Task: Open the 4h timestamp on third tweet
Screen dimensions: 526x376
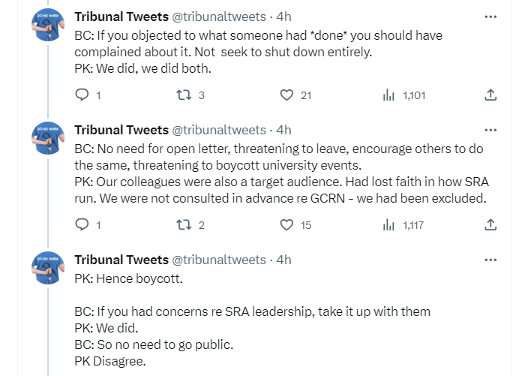Action: click(x=284, y=260)
